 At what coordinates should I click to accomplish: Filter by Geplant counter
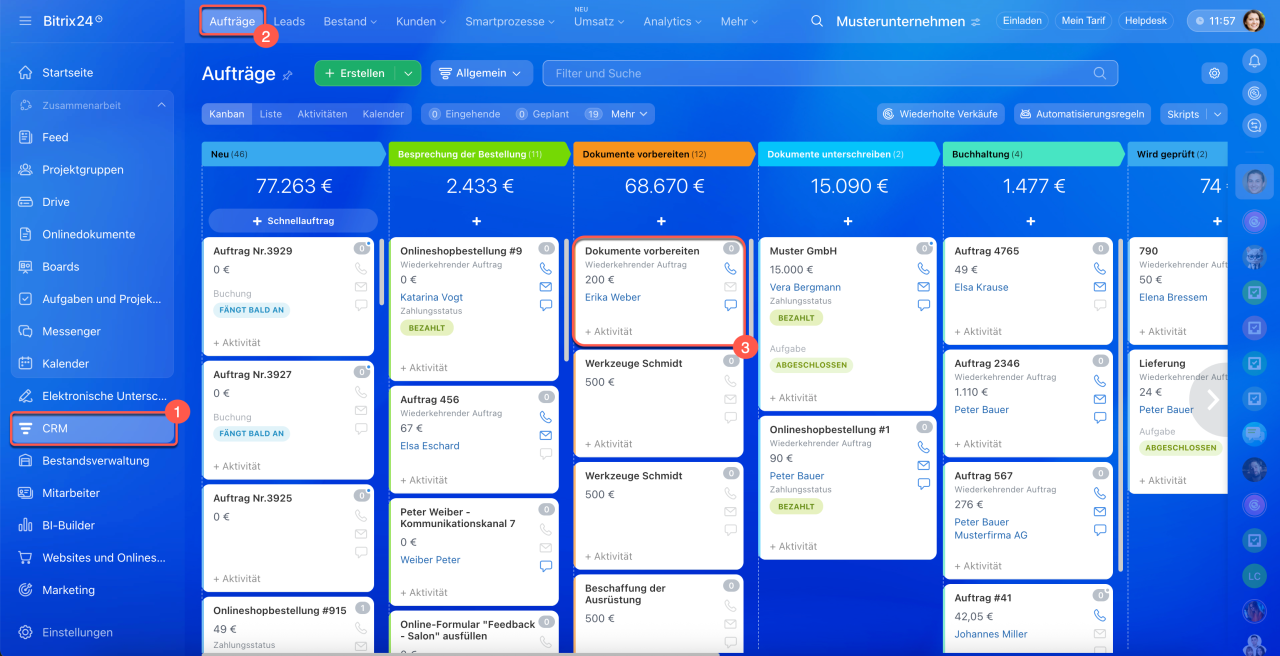tap(543, 114)
